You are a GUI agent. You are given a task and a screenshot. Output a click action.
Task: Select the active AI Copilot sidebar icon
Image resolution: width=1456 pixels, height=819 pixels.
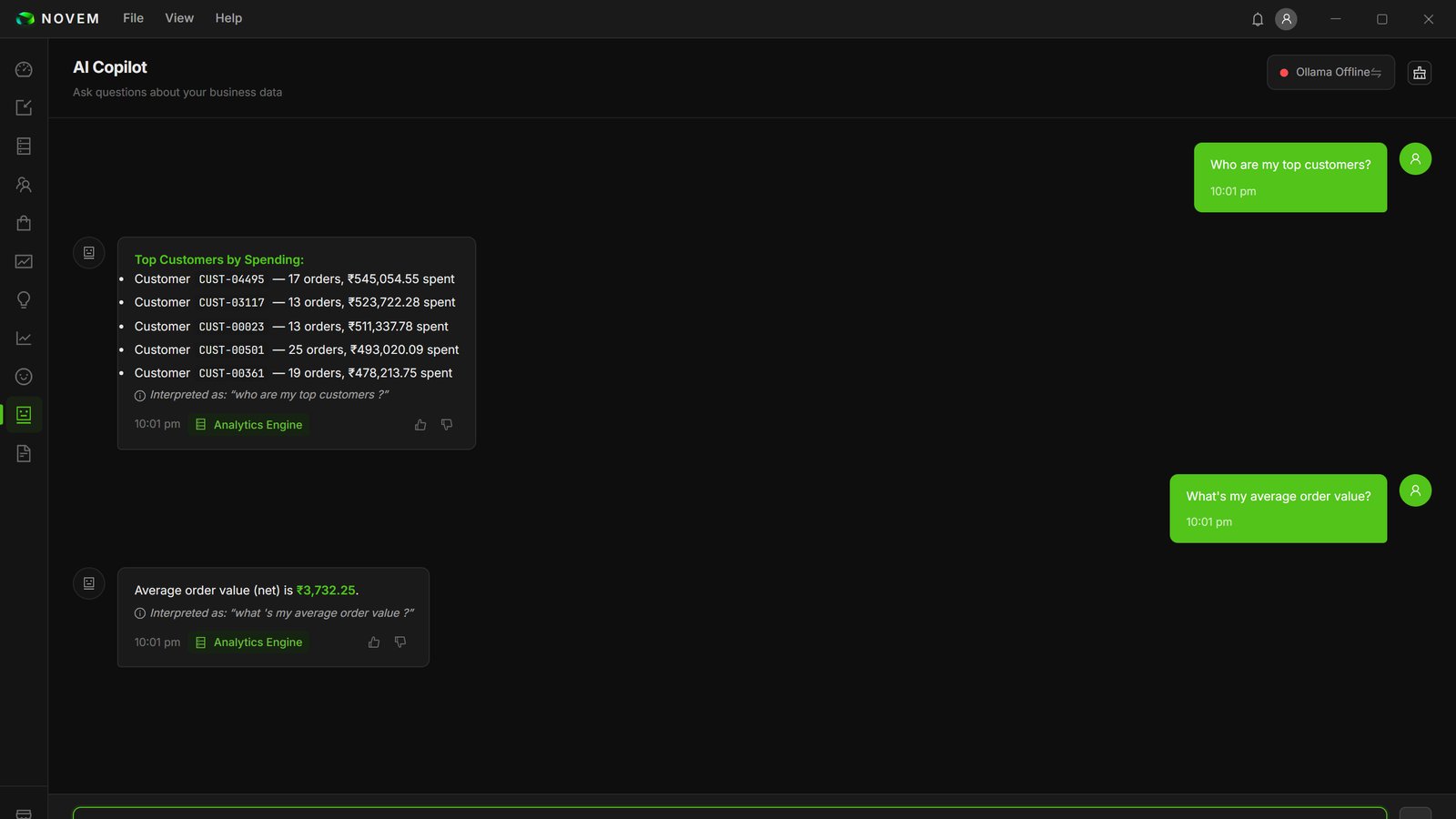(24, 415)
